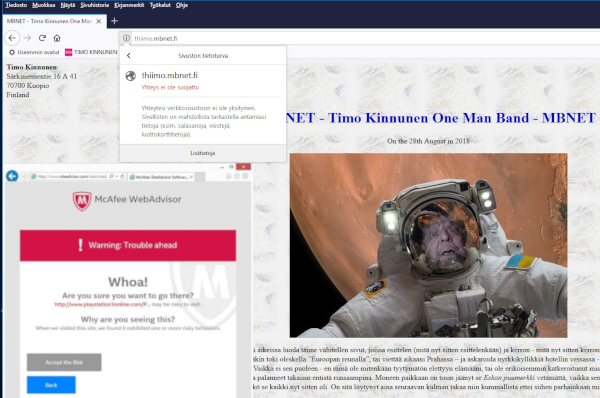Open the Tiedosto menu
The image size is (600, 398).
point(16,5)
